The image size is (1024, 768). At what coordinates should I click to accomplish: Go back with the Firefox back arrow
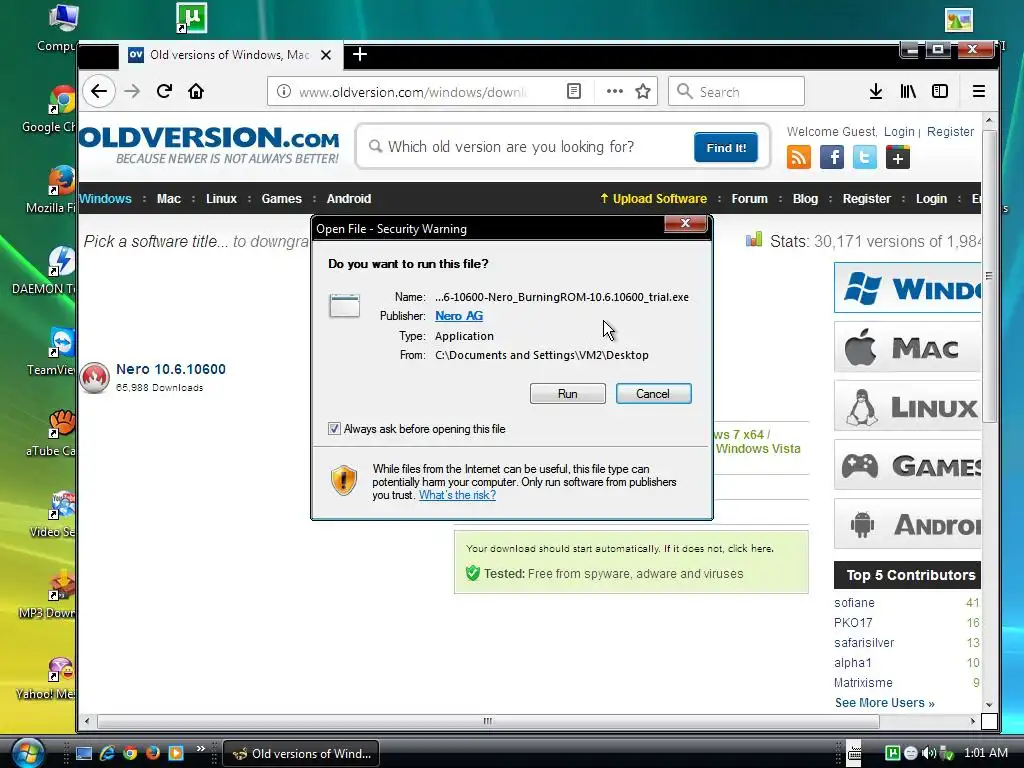(99, 91)
